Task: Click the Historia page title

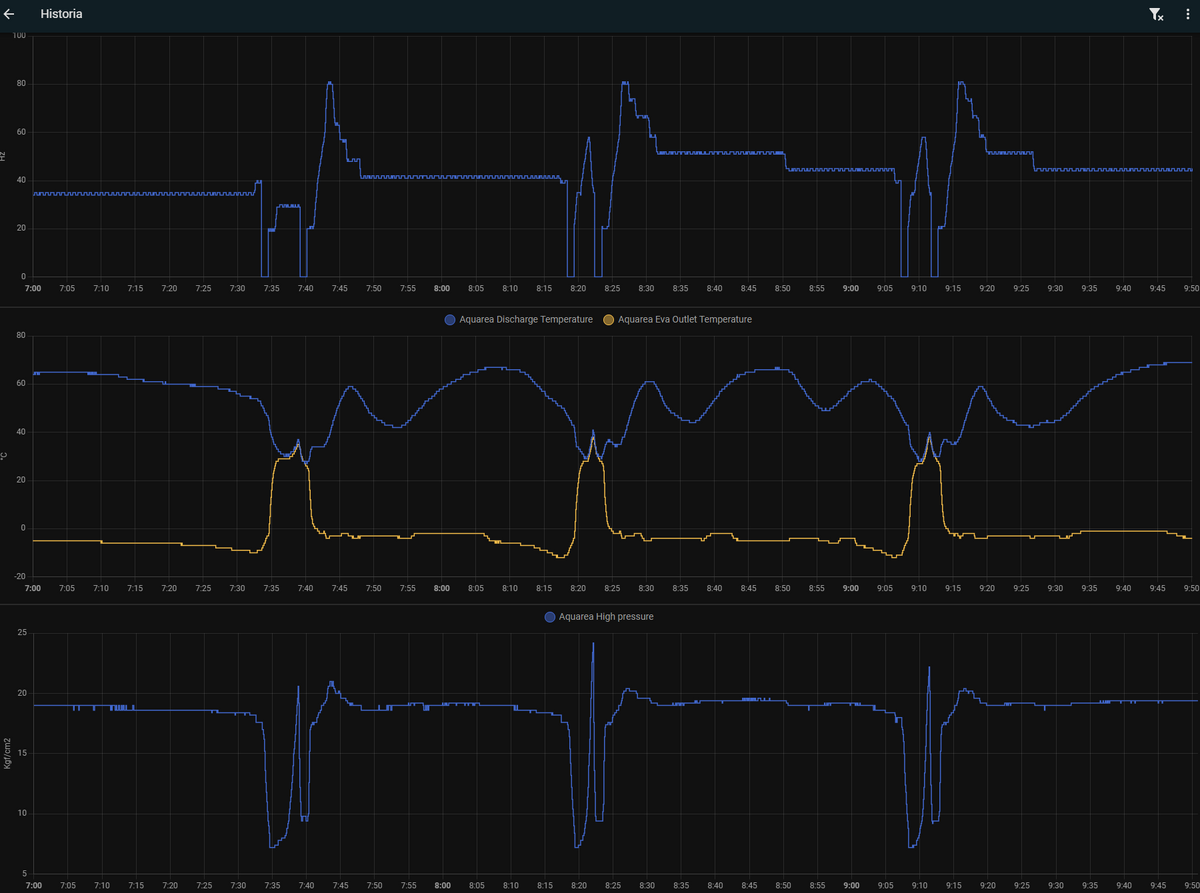Action: 61,15
